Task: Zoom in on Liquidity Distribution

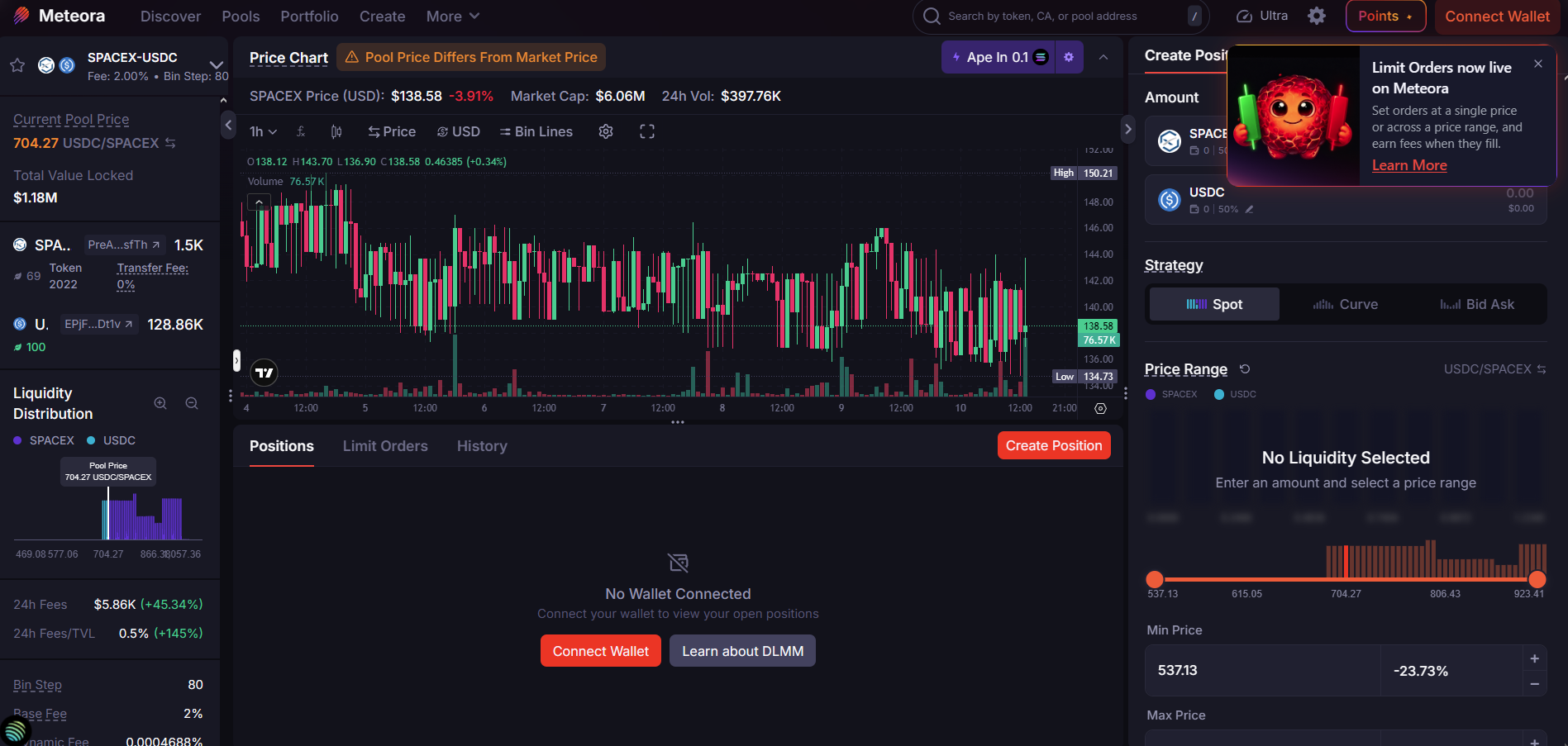Action: coord(160,403)
